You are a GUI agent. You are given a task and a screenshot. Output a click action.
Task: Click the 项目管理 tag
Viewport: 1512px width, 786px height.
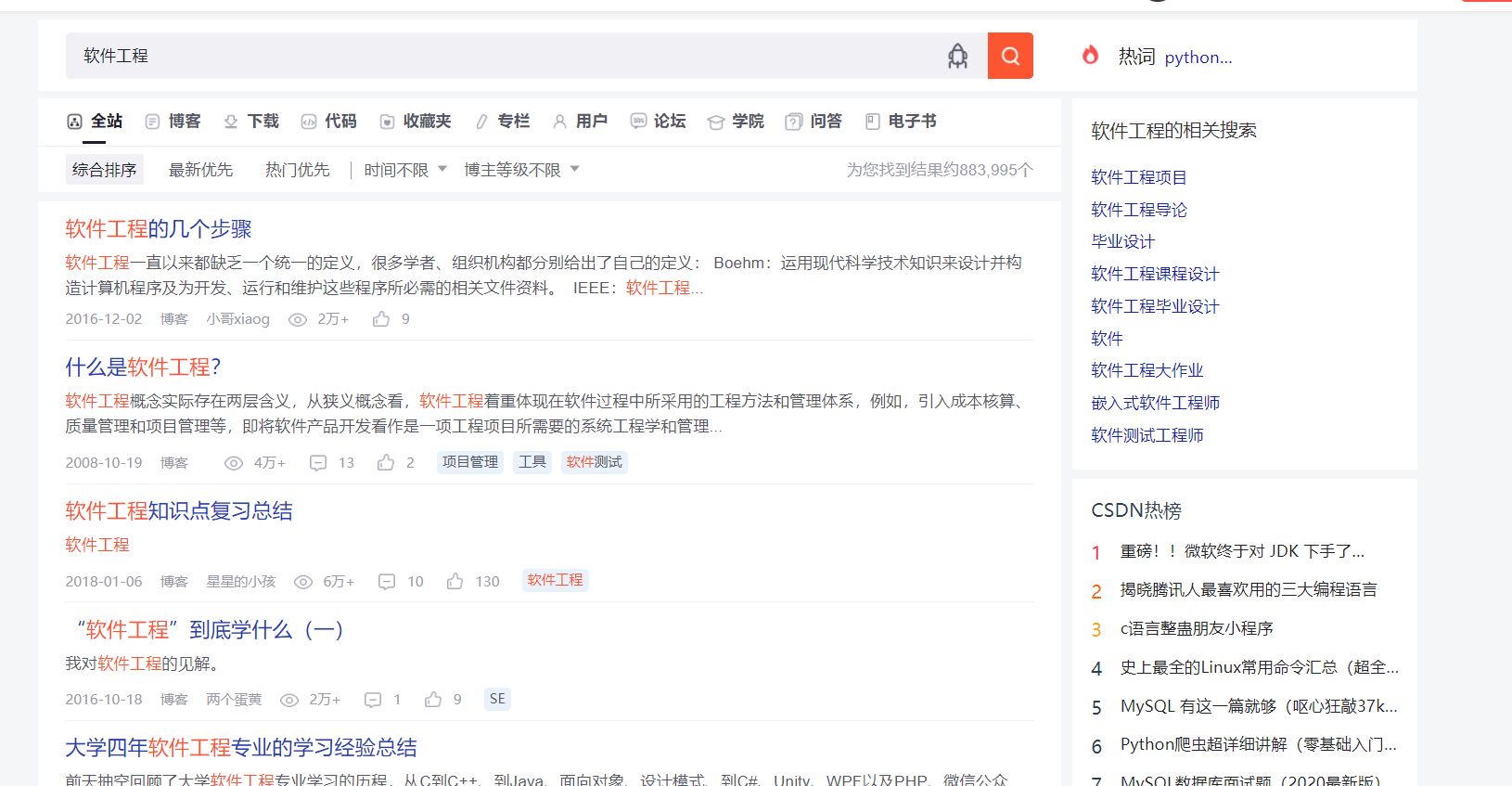(470, 462)
